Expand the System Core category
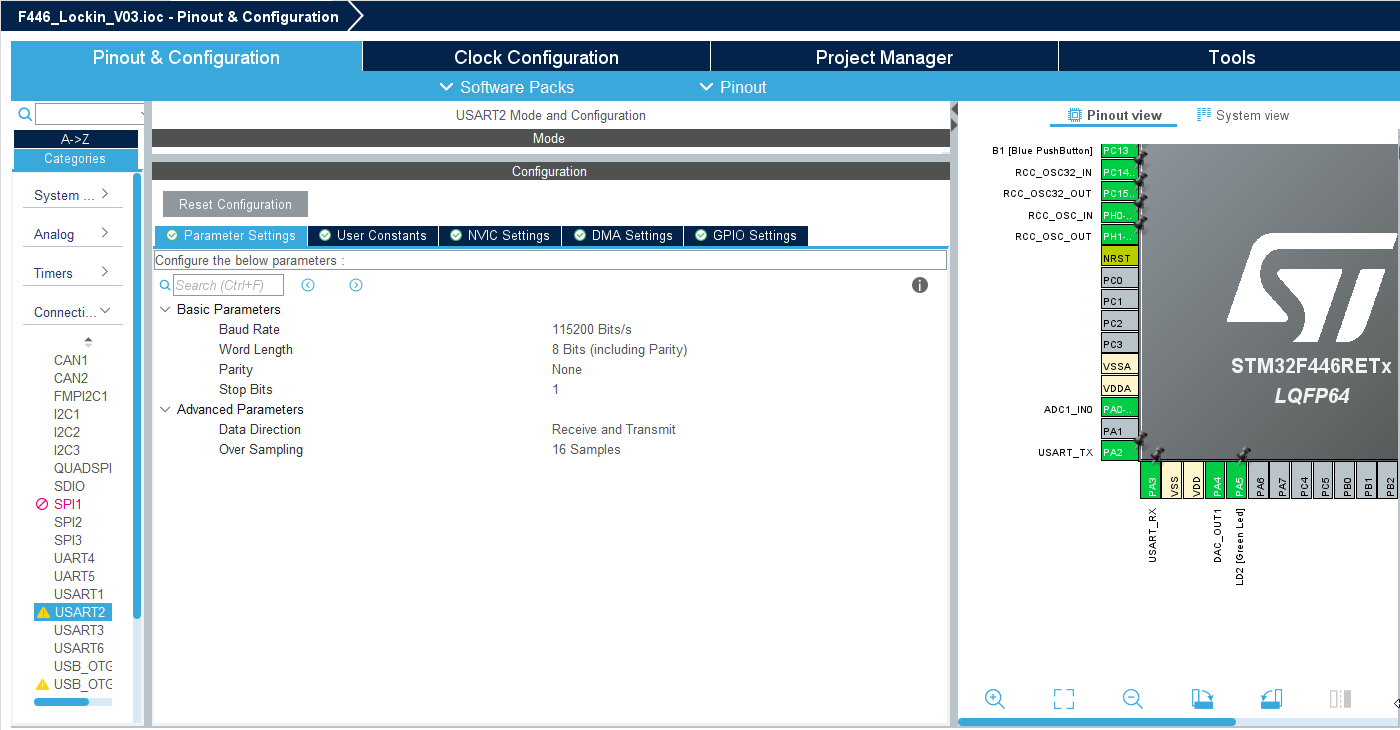The height and width of the screenshot is (730, 1400). (x=72, y=195)
